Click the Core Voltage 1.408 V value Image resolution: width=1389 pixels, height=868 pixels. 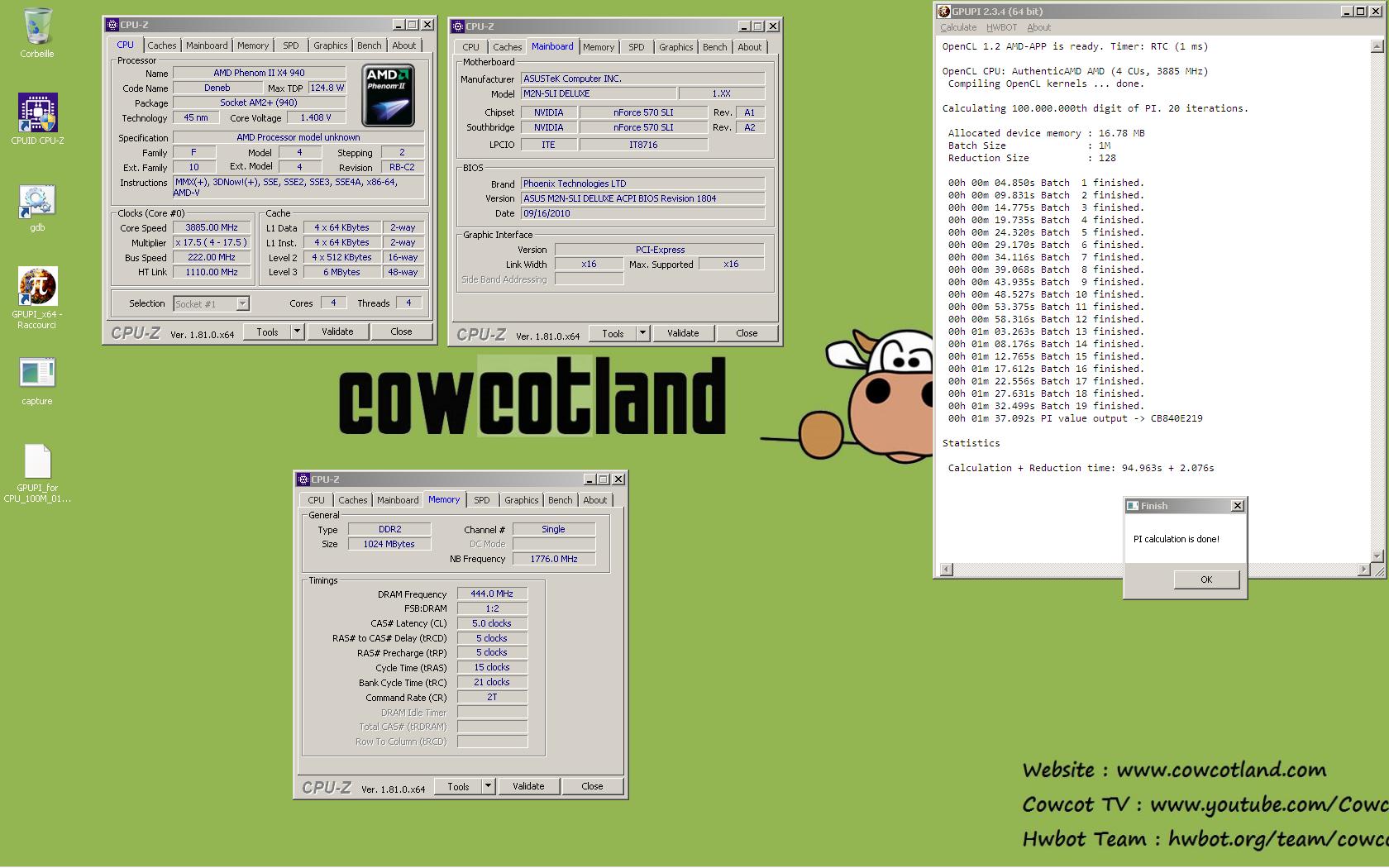(x=316, y=117)
